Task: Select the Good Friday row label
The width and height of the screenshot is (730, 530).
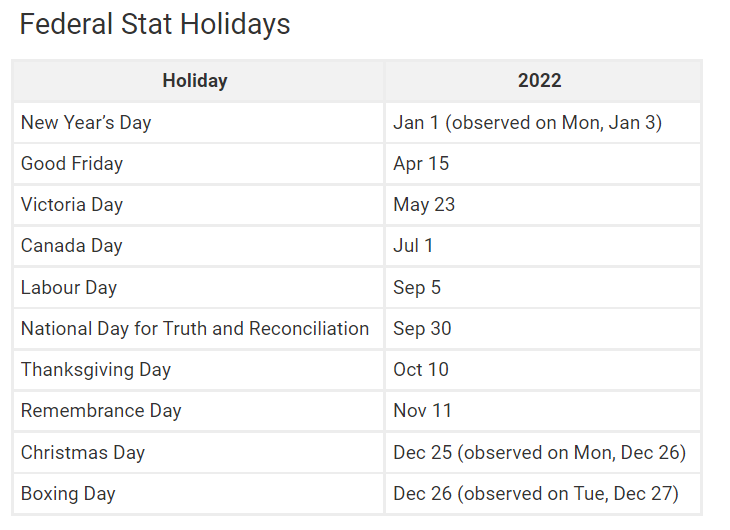Action: [x=72, y=164]
